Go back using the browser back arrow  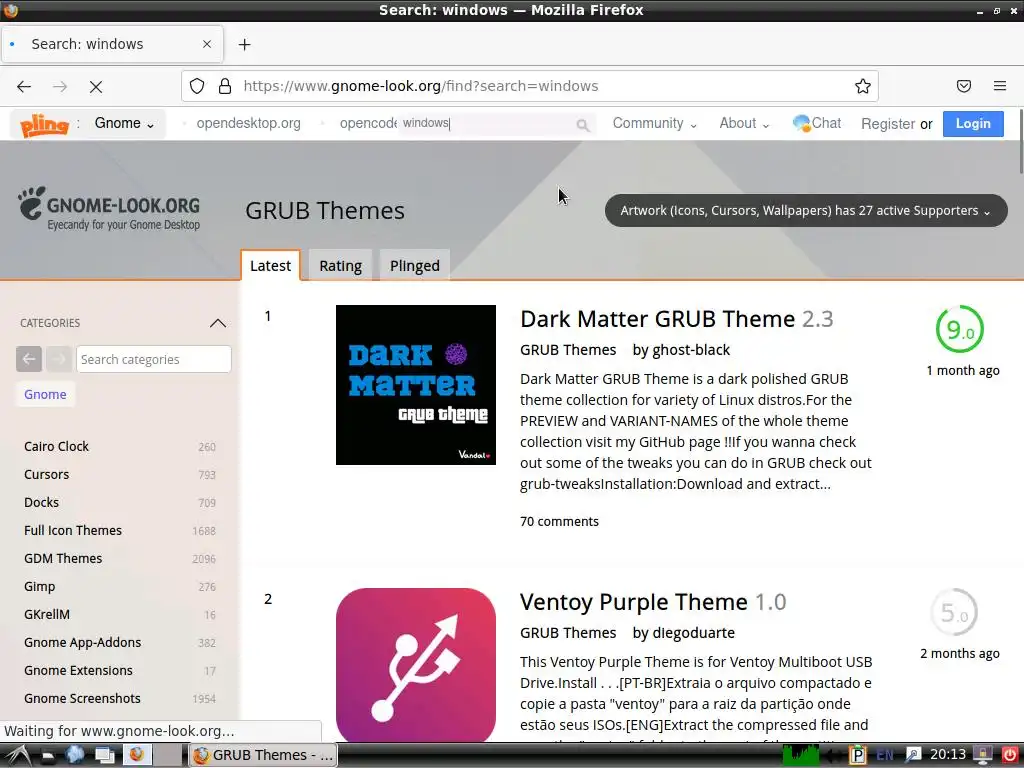click(24, 86)
